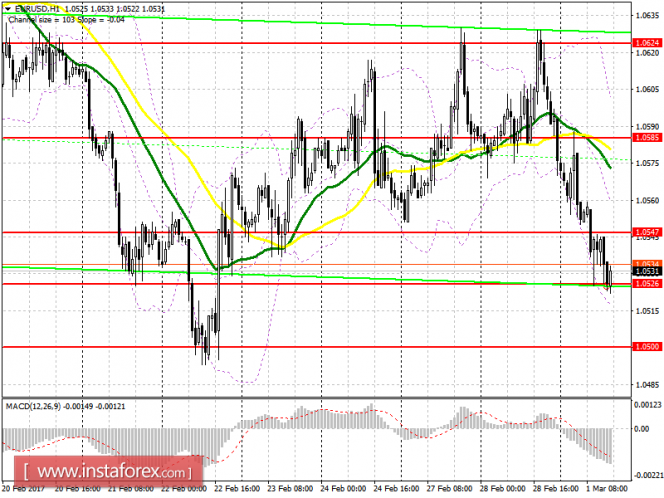Click the MACD 0.00 zero-level axis label
664x498 pixels.
tap(642, 429)
